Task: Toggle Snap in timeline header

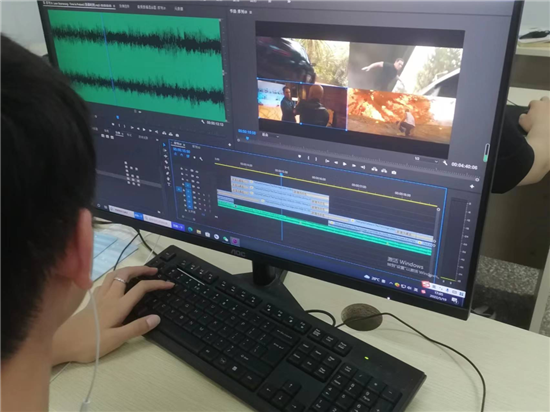Action: (x=181, y=156)
